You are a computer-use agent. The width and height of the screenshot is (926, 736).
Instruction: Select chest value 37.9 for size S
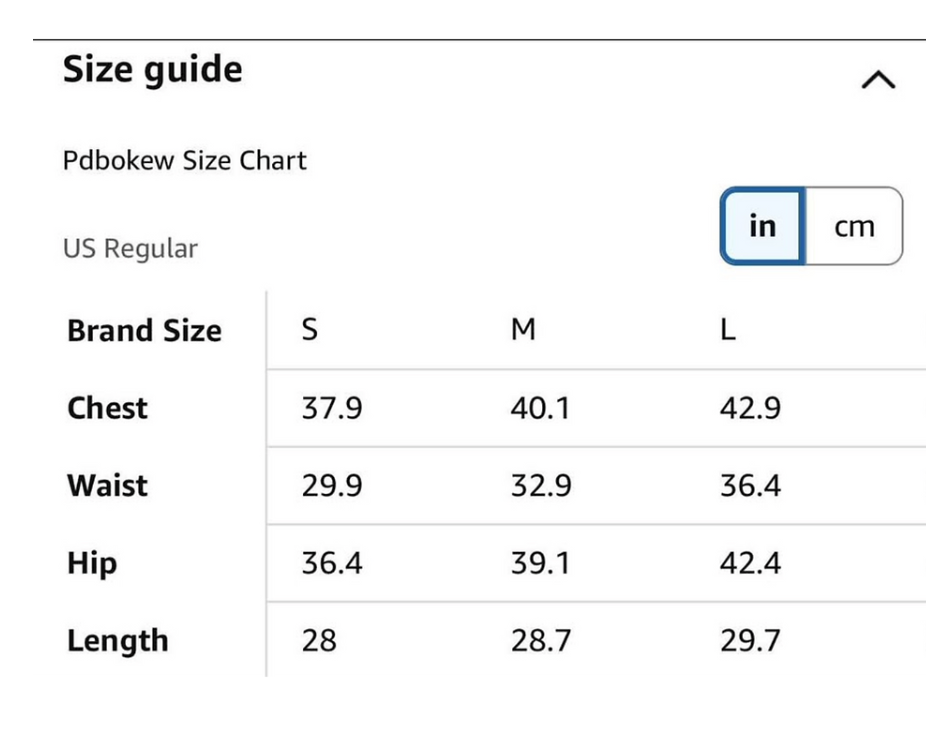point(331,408)
